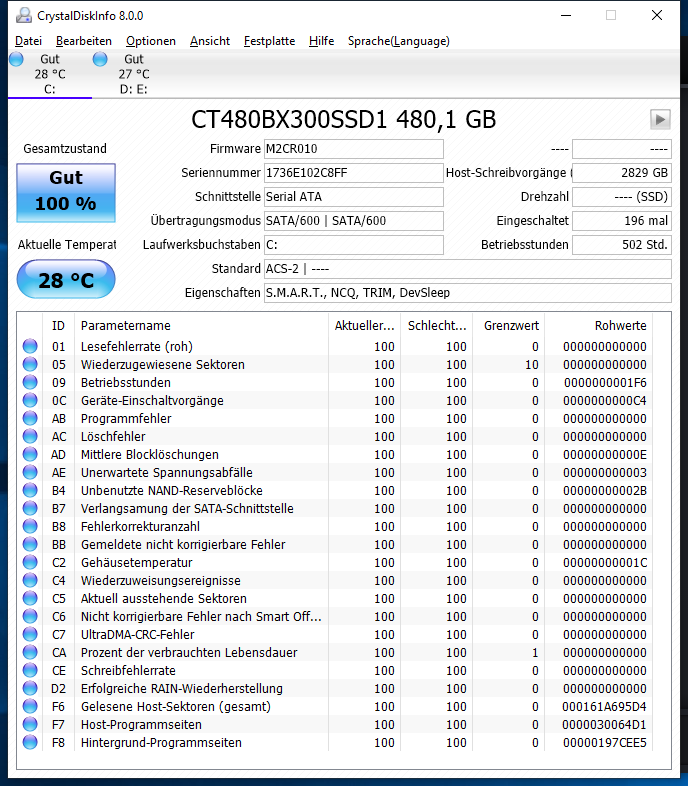The width and height of the screenshot is (688, 786).
Task: Click the 28 °C temperature button
Action: (x=66, y=279)
